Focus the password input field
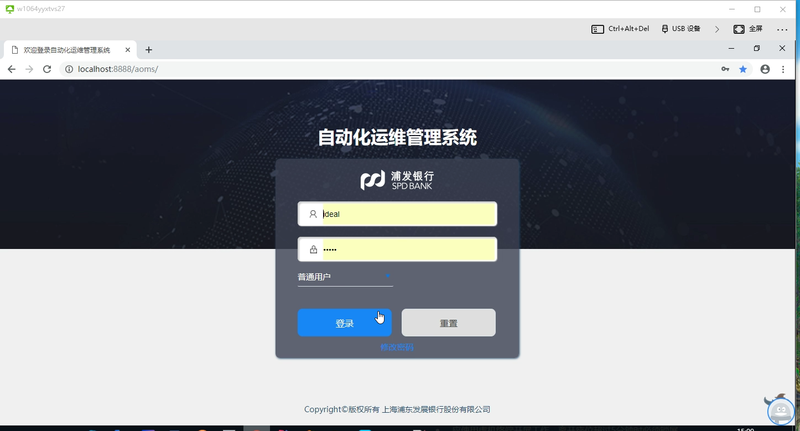This screenshot has width=800, height=431. pos(397,249)
